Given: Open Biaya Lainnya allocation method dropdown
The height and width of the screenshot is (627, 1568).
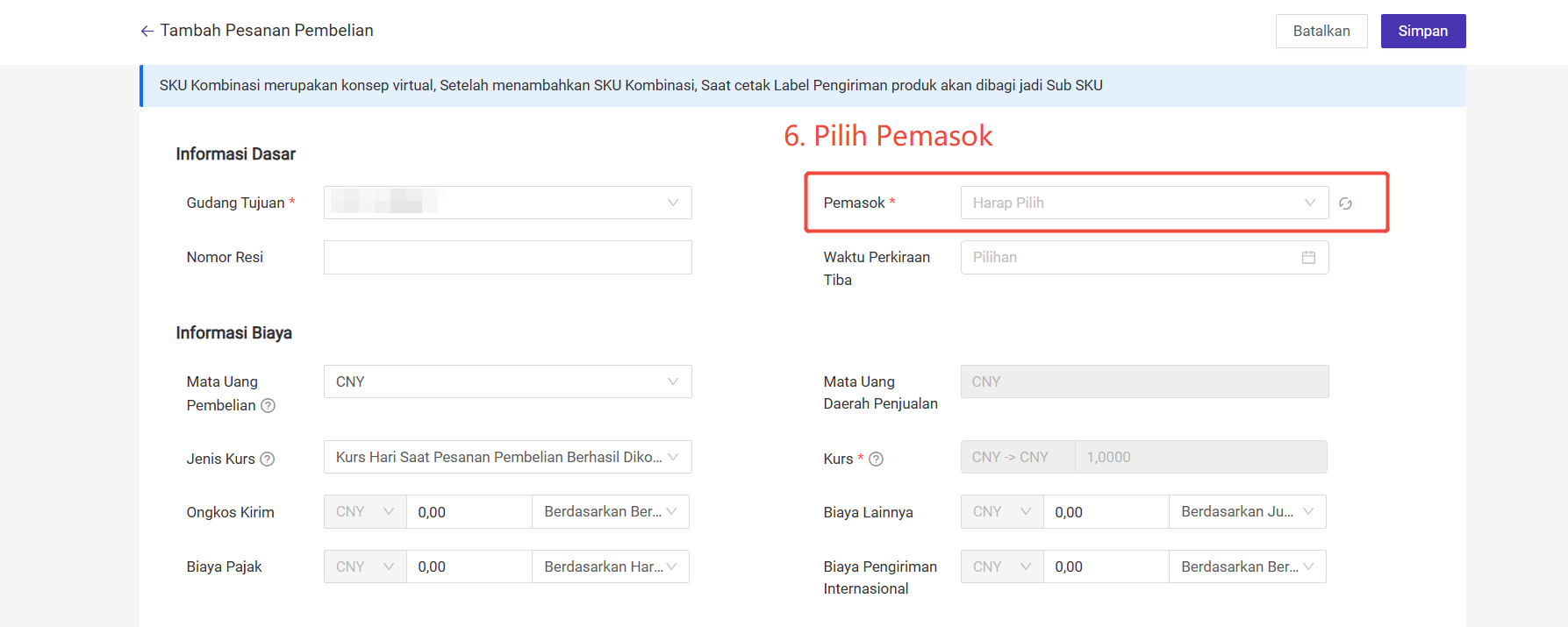Looking at the screenshot, I should point(1247,512).
